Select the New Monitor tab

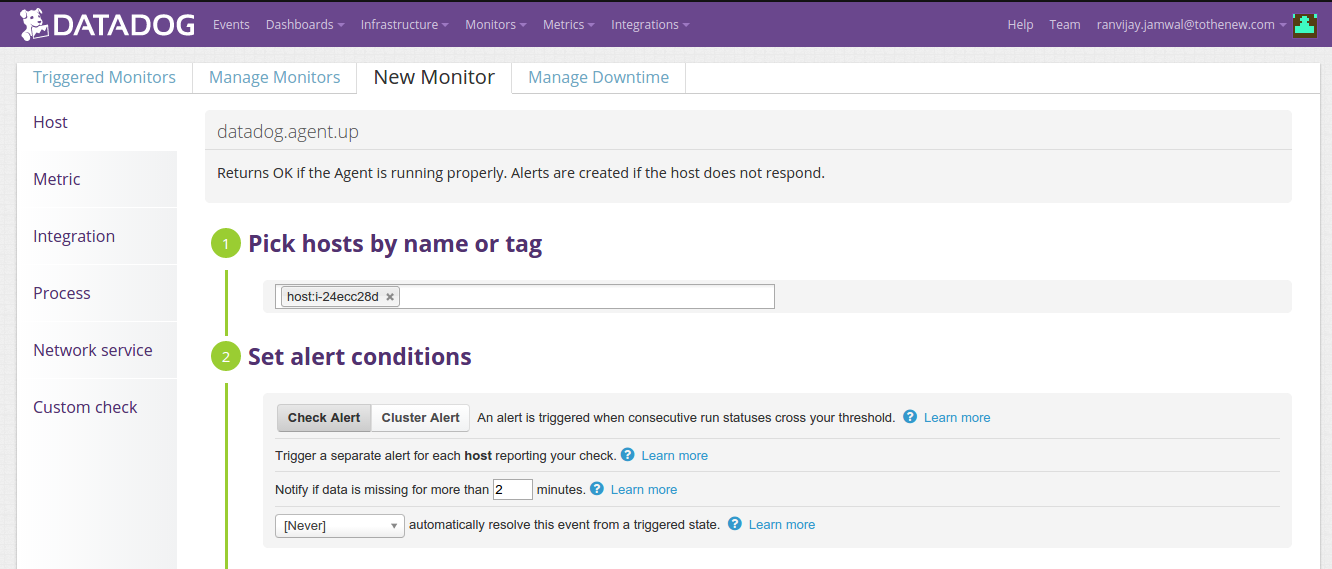coord(434,77)
